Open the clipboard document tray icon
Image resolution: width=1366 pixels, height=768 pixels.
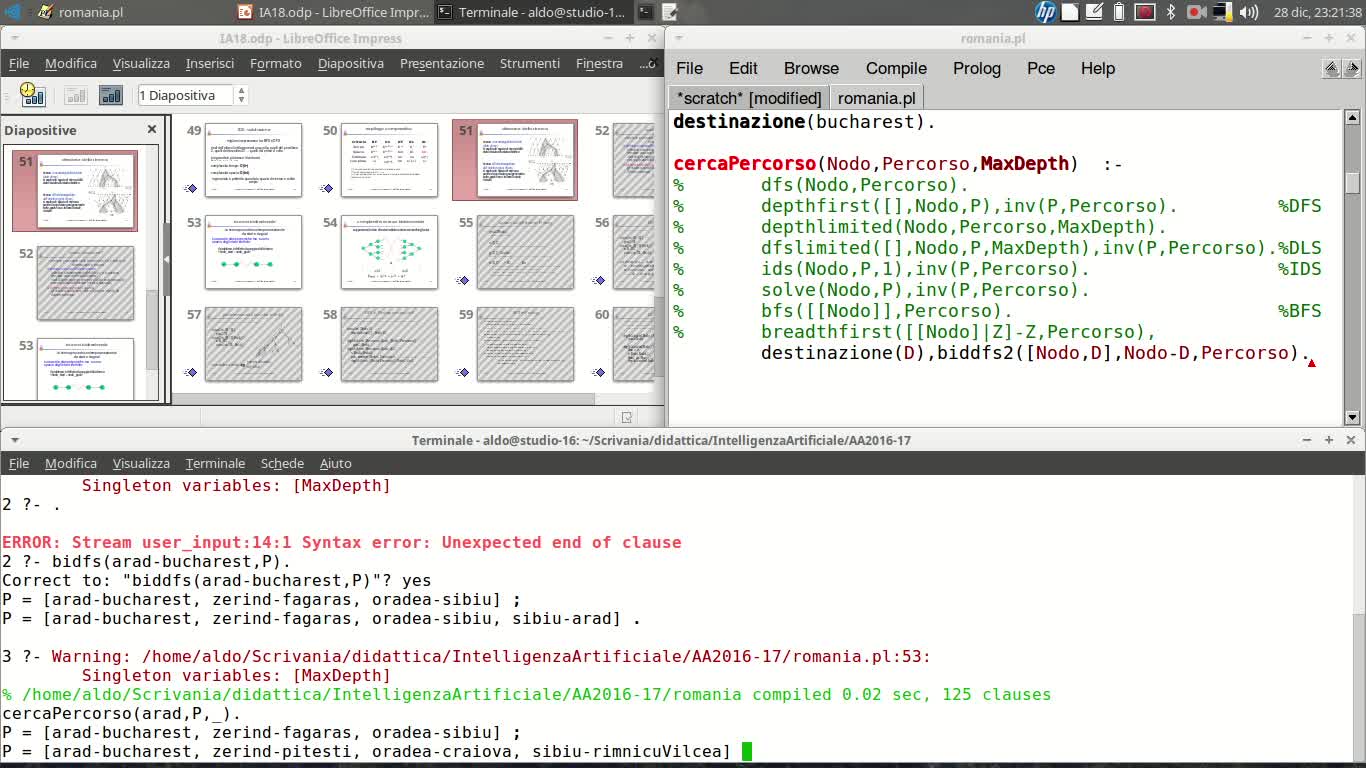pyautogui.click(x=1071, y=12)
